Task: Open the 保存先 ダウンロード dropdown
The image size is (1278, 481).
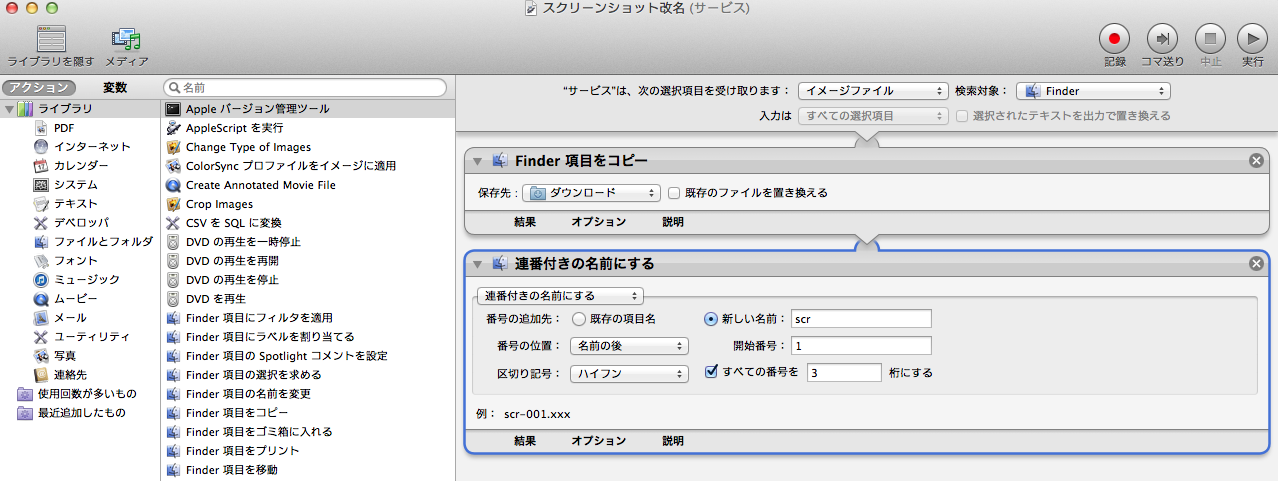Action: (593, 193)
